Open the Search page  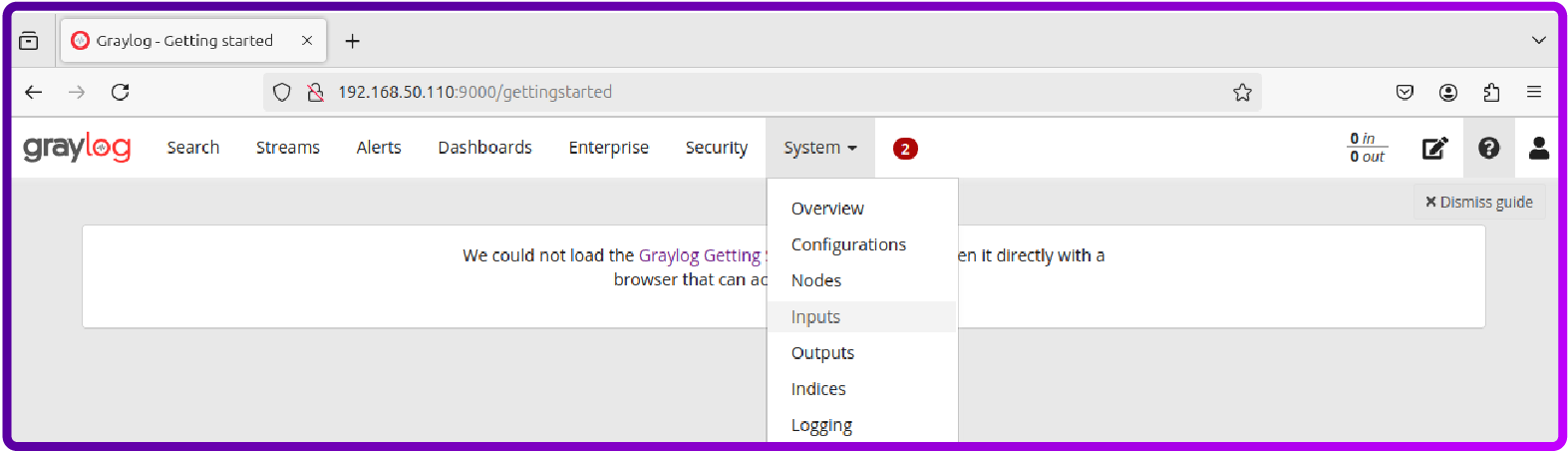[193, 148]
